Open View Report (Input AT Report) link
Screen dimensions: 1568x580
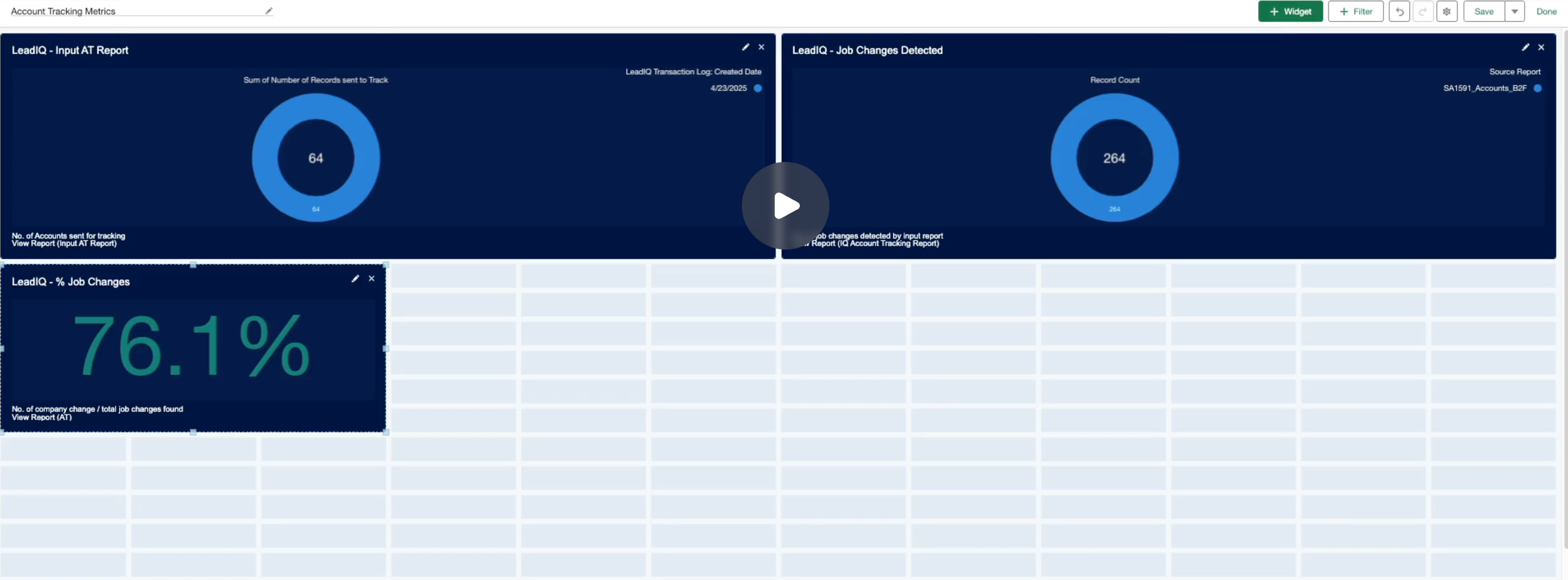[64, 243]
